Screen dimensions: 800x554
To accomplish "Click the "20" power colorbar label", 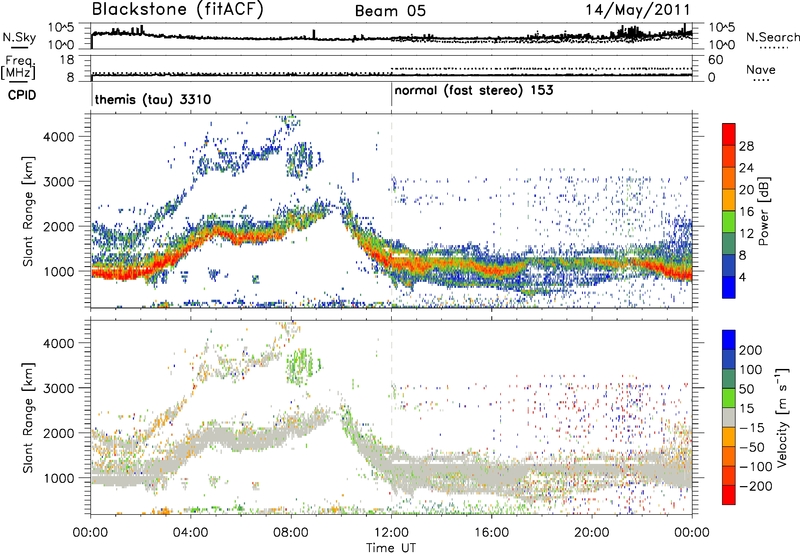I will [746, 190].
